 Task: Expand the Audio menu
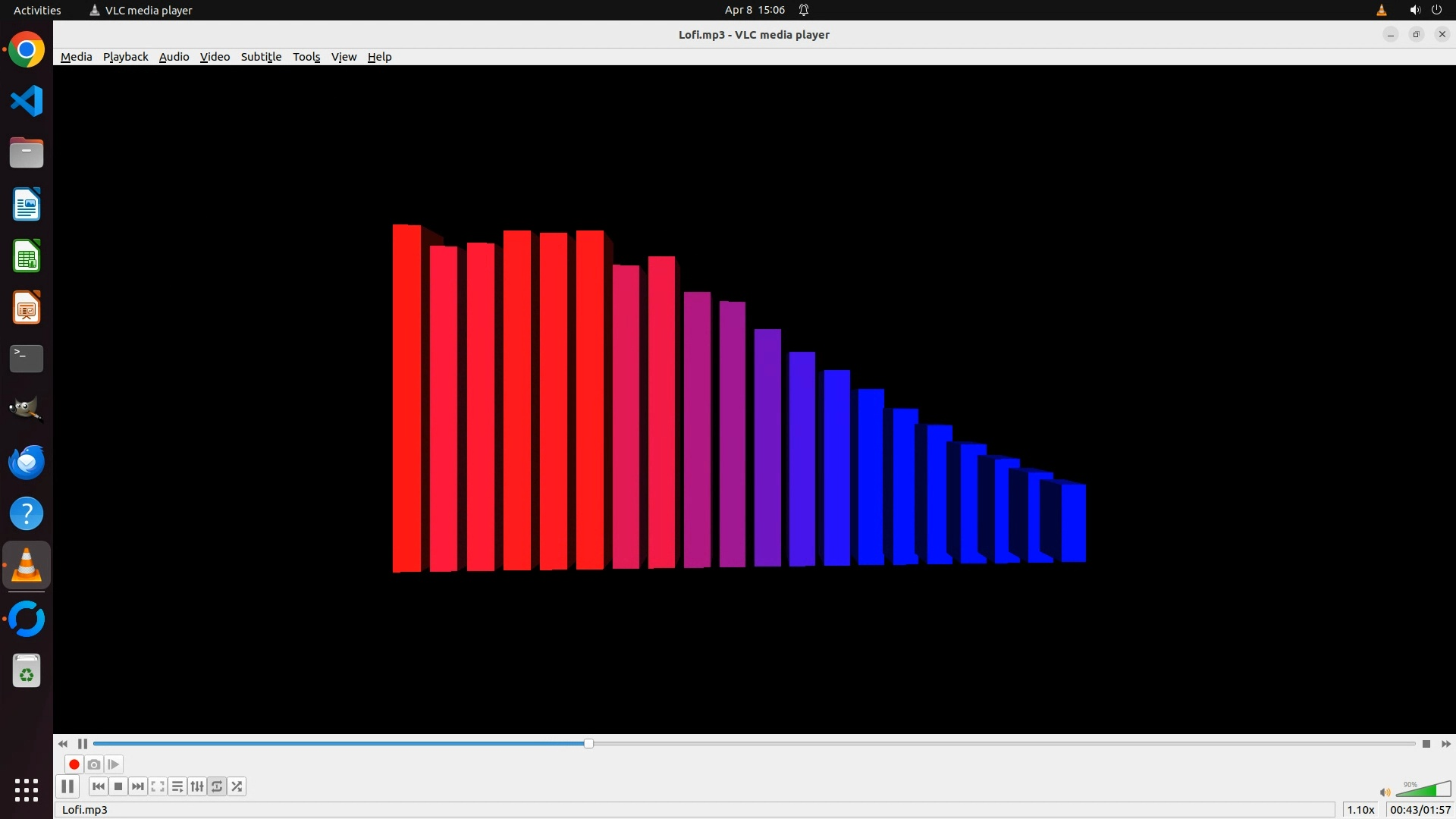(x=174, y=57)
